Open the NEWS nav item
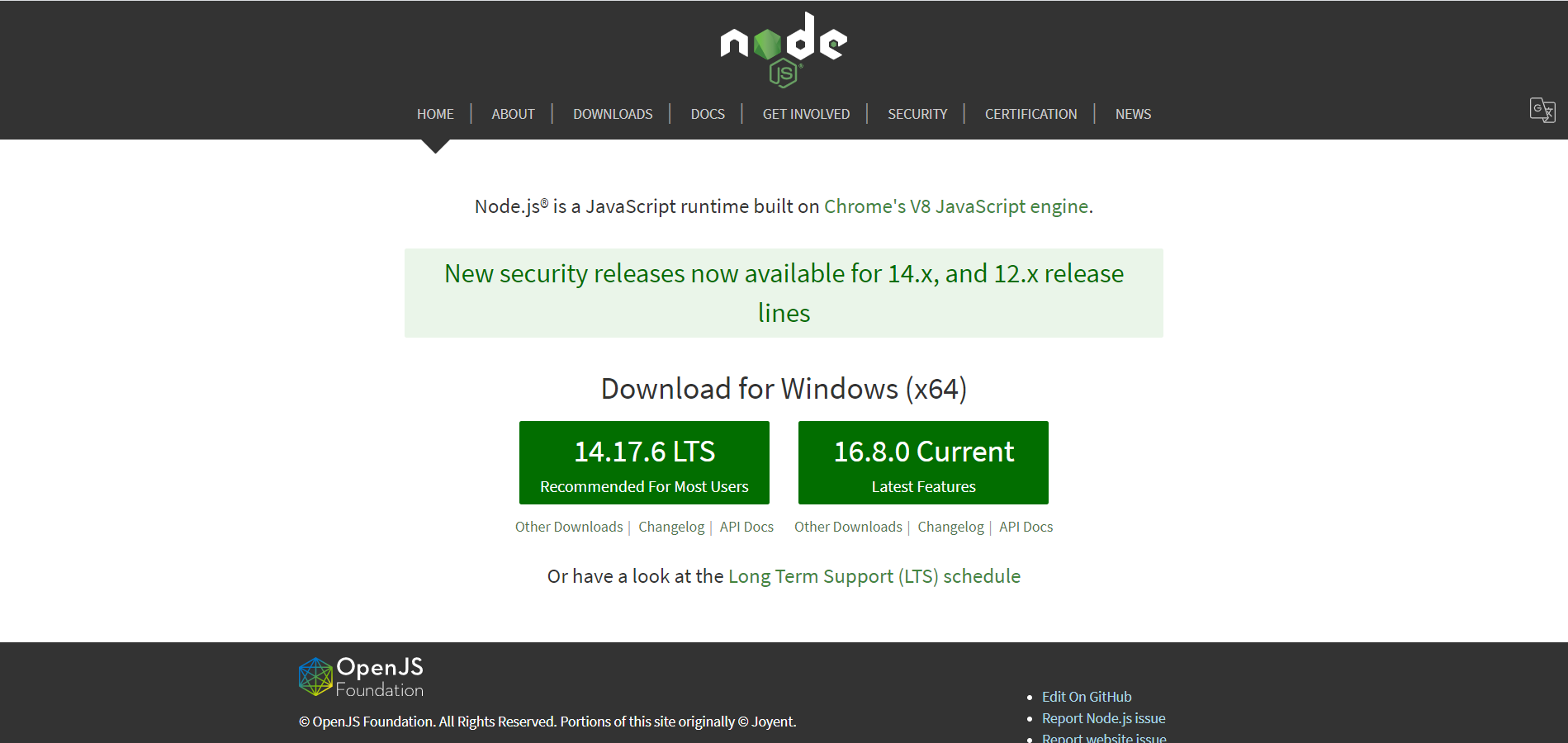Screen dimensions: 1568x743 point(1133,114)
